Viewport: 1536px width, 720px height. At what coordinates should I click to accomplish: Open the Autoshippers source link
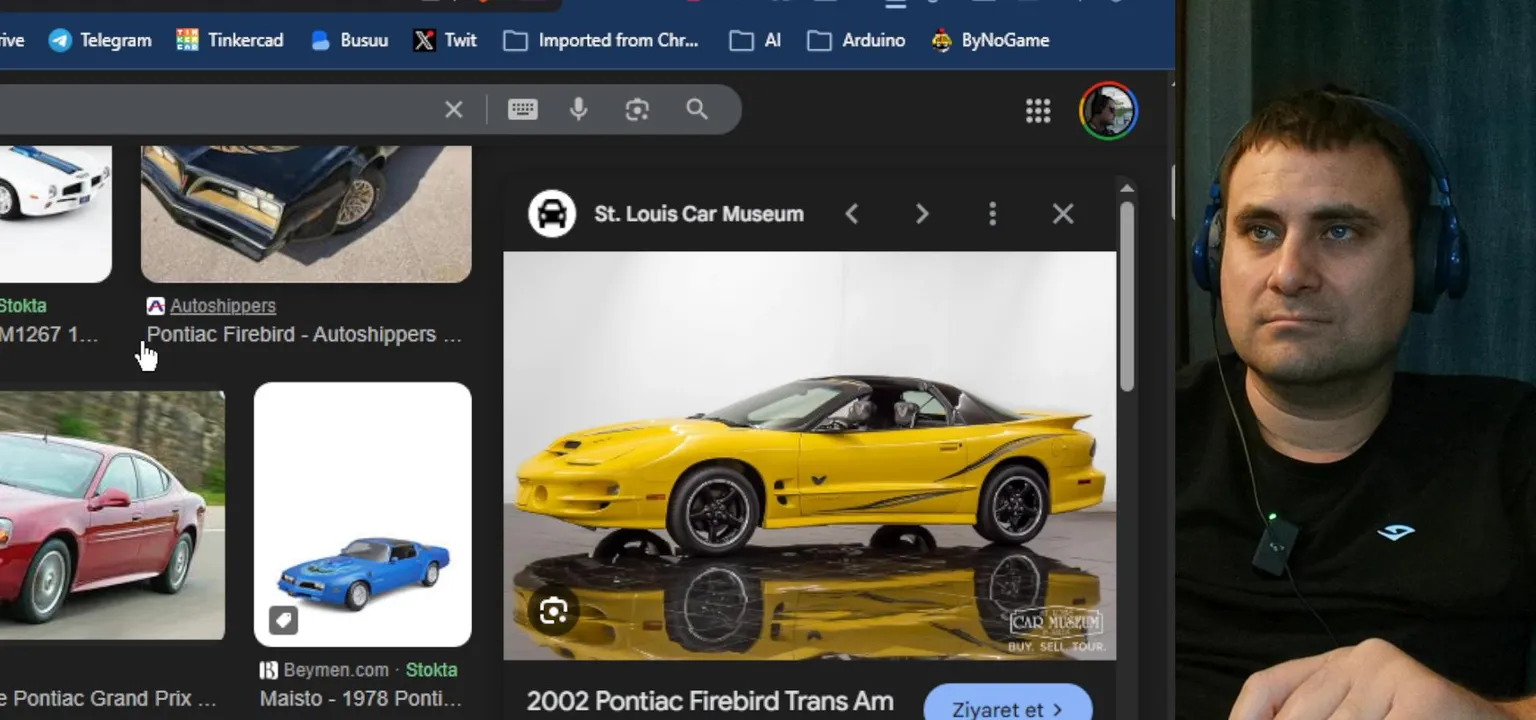(223, 306)
